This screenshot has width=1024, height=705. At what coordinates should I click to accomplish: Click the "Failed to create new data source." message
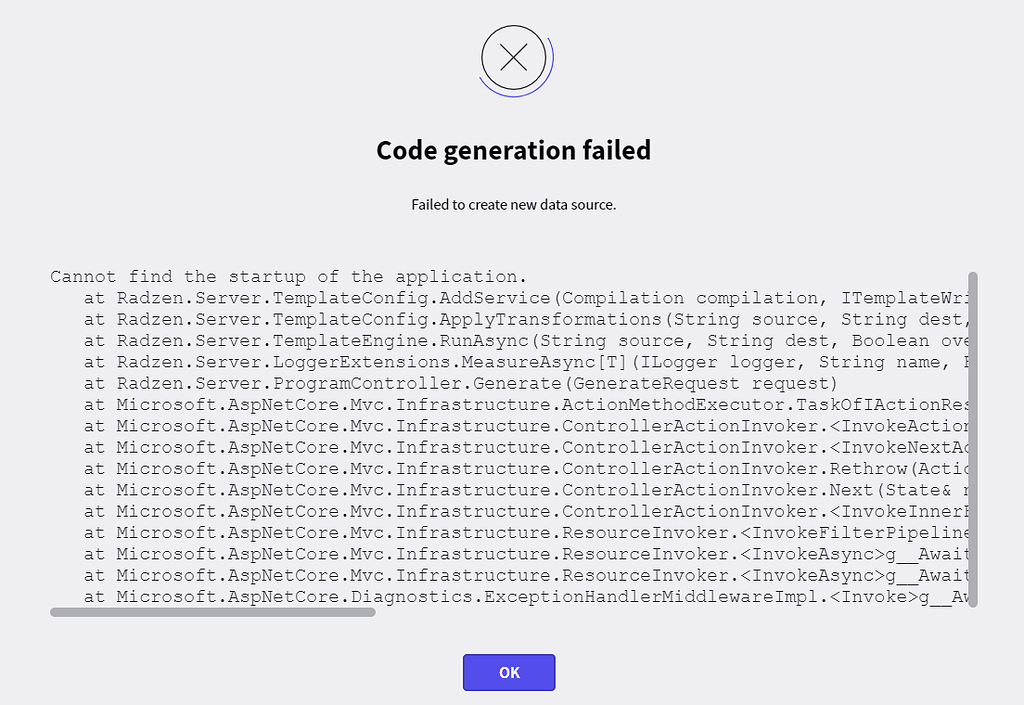[x=514, y=205]
